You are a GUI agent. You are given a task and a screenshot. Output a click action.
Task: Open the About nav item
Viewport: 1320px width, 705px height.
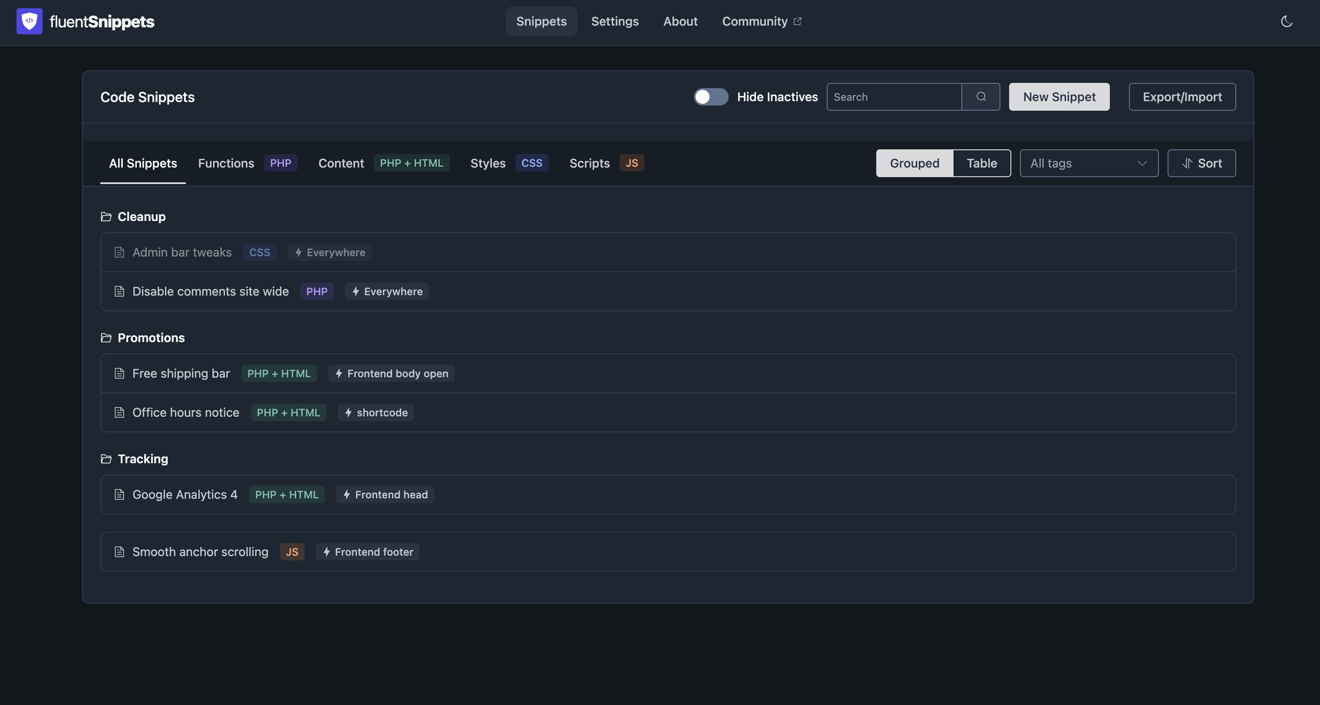(x=680, y=21)
